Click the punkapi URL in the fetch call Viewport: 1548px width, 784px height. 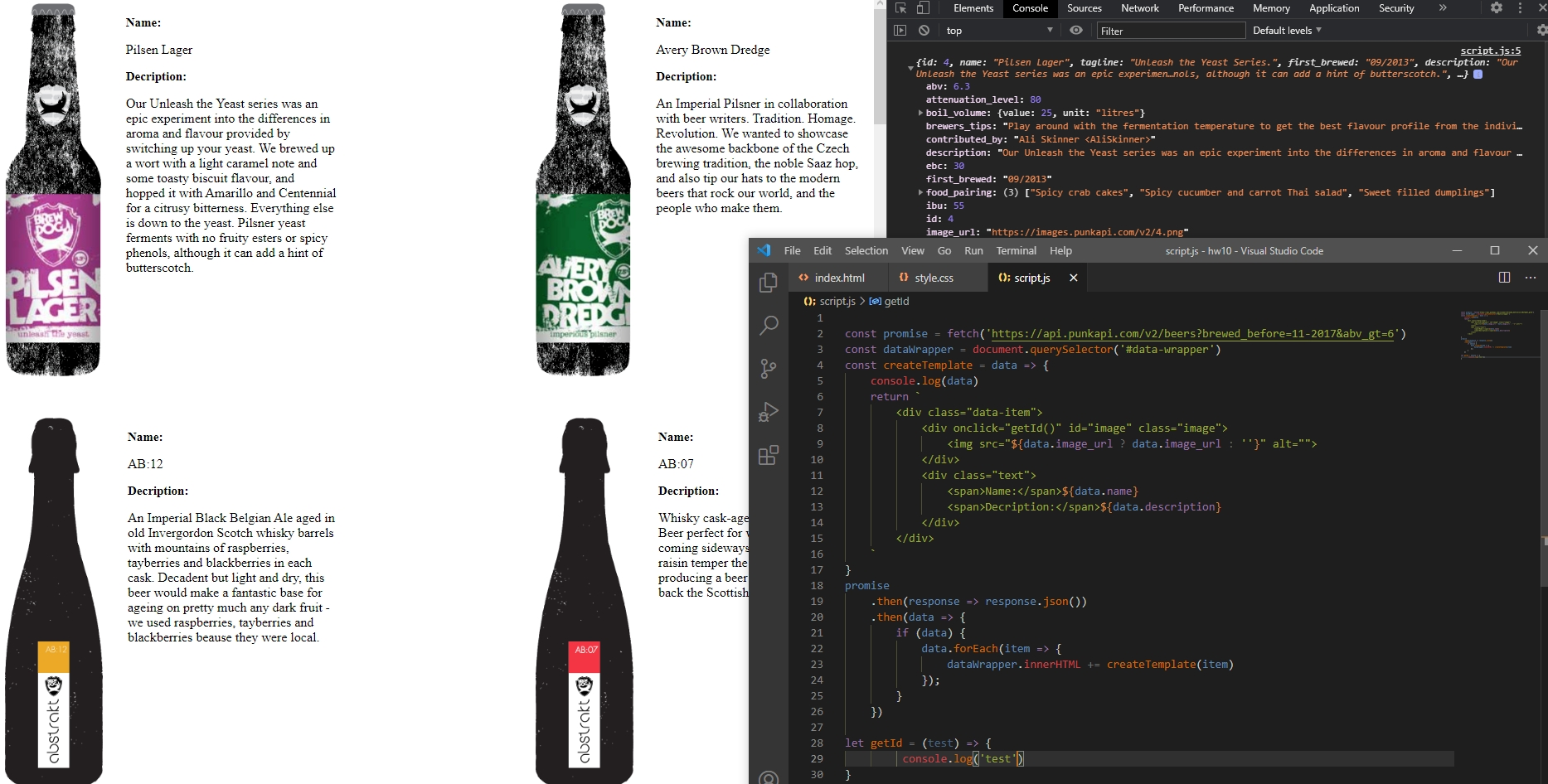[x=1192, y=334]
